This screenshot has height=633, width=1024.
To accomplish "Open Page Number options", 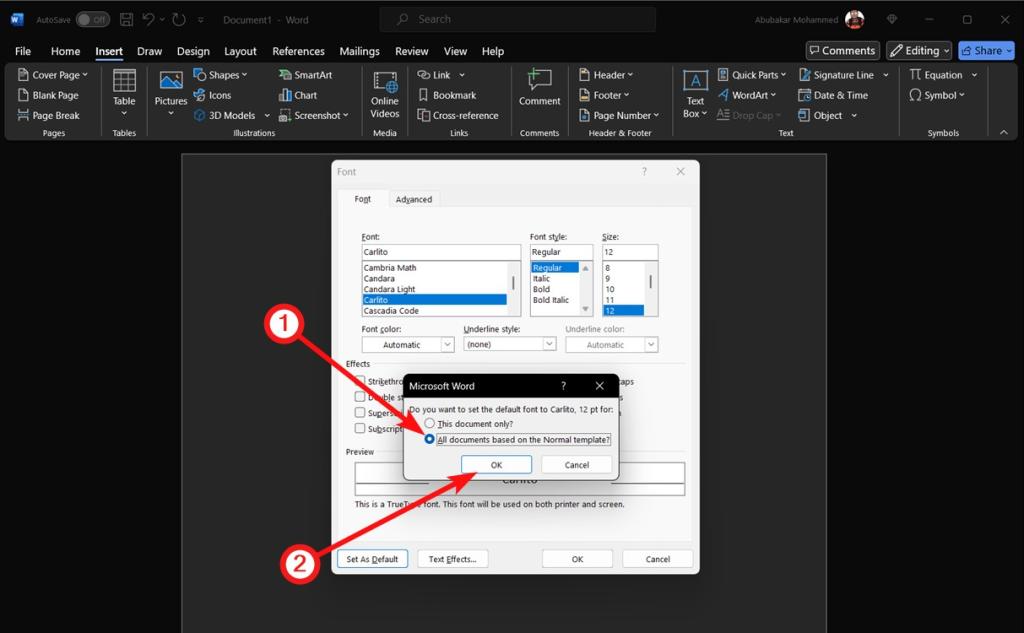I will pos(618,116).
